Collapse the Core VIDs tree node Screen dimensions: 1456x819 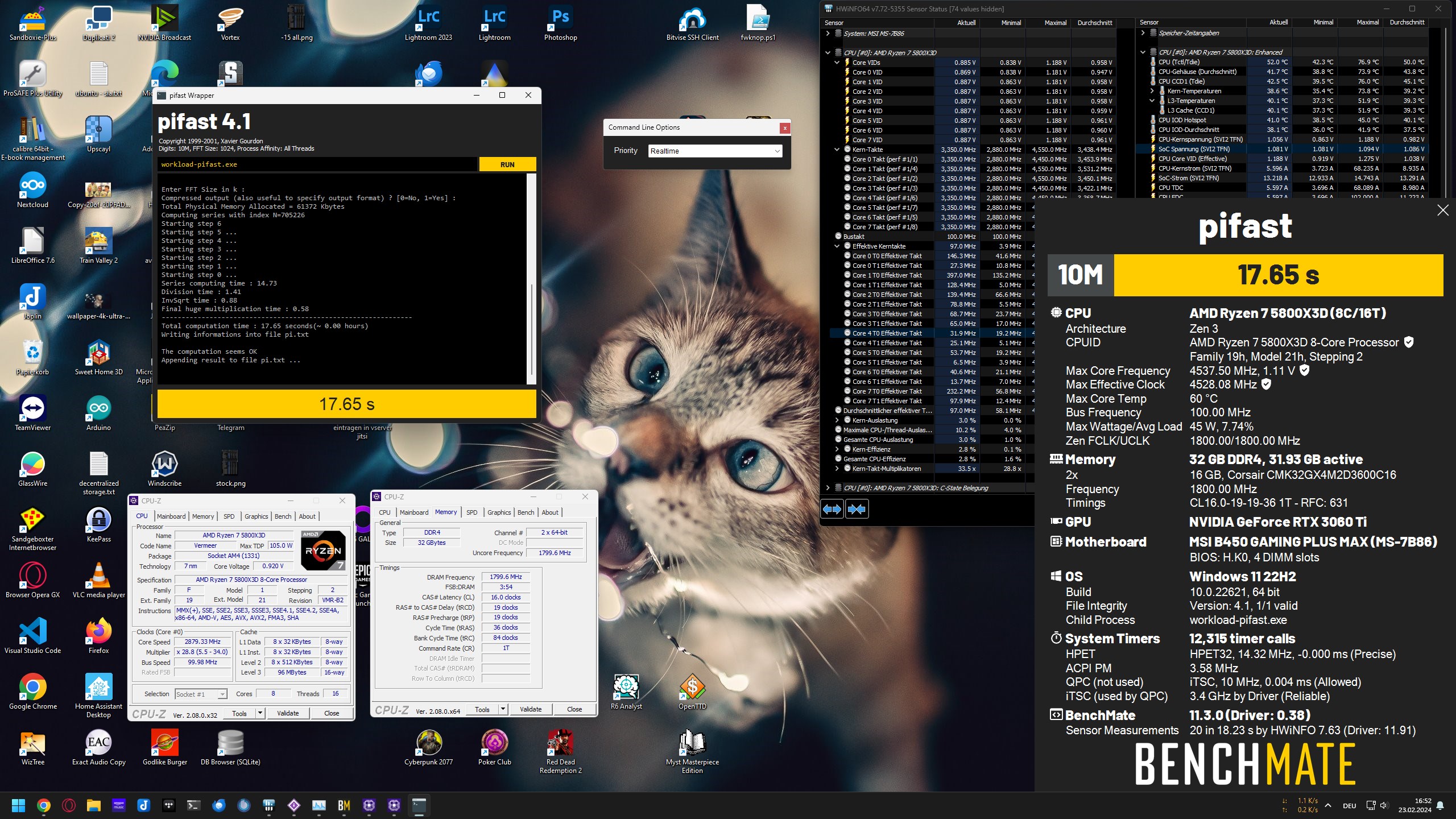(837, 63)
